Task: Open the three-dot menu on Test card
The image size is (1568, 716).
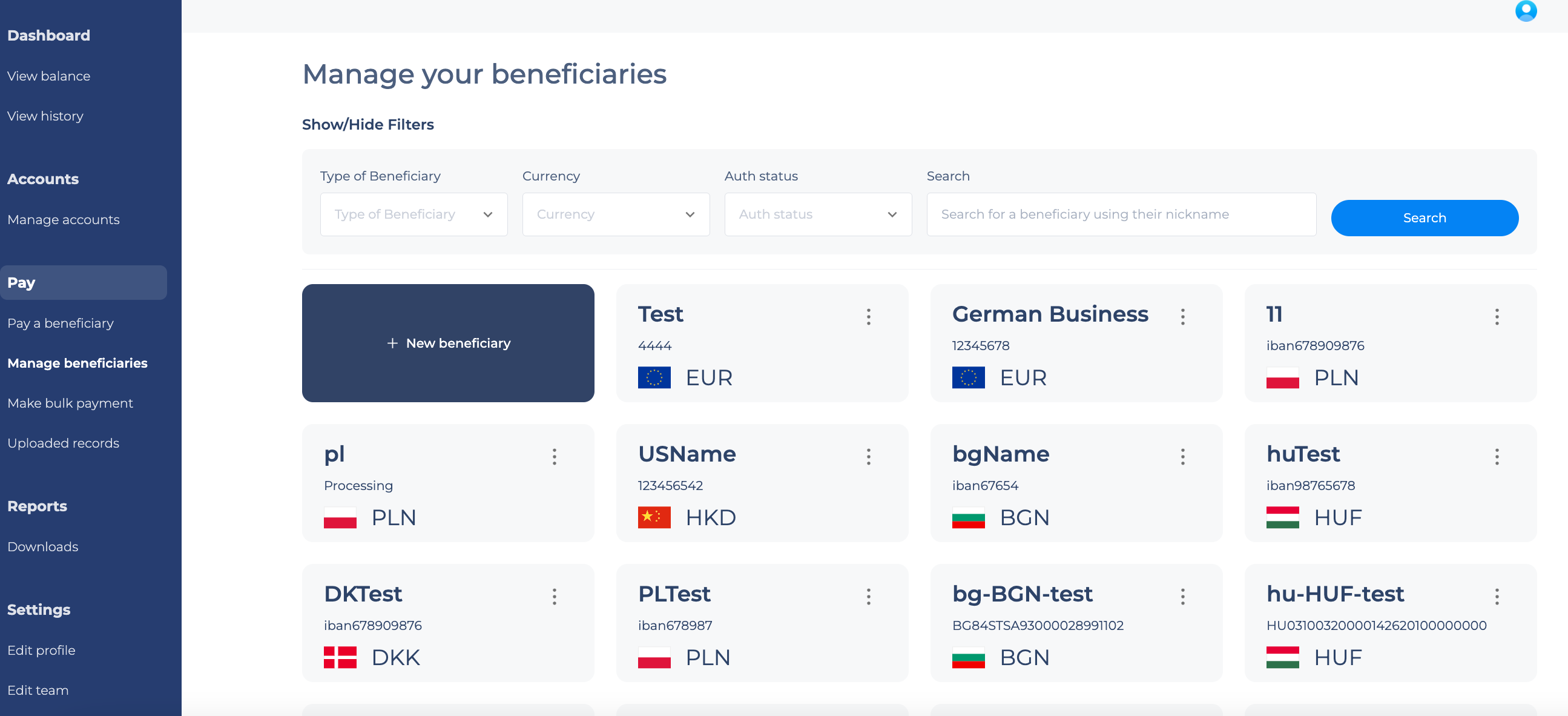Action: click(x=869, y=317)
